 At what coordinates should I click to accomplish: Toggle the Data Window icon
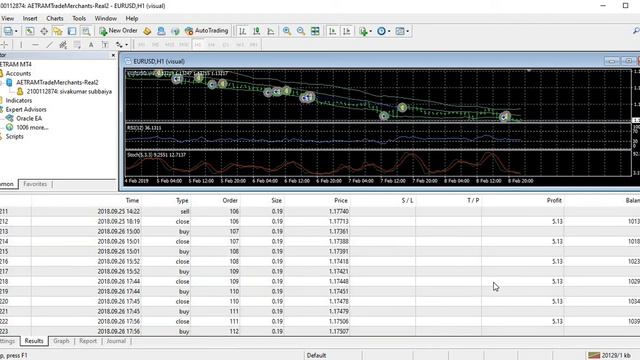[x=44, y=31]
